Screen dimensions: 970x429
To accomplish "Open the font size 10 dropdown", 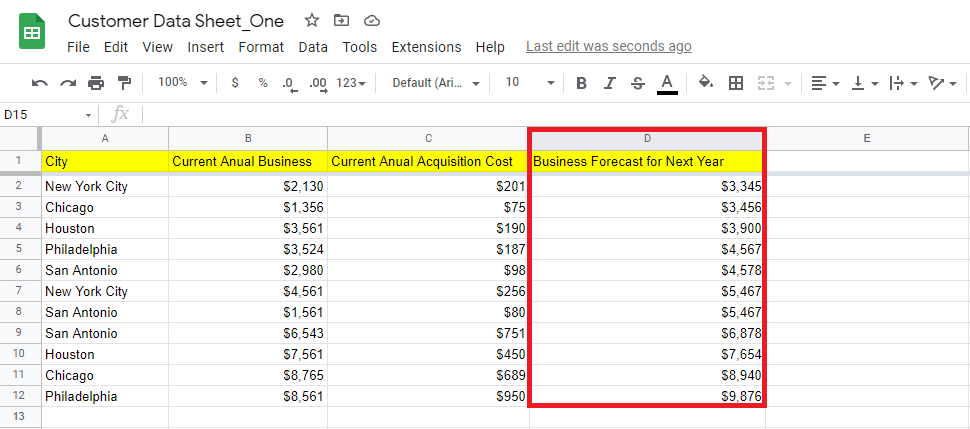I will pos(529,83).
